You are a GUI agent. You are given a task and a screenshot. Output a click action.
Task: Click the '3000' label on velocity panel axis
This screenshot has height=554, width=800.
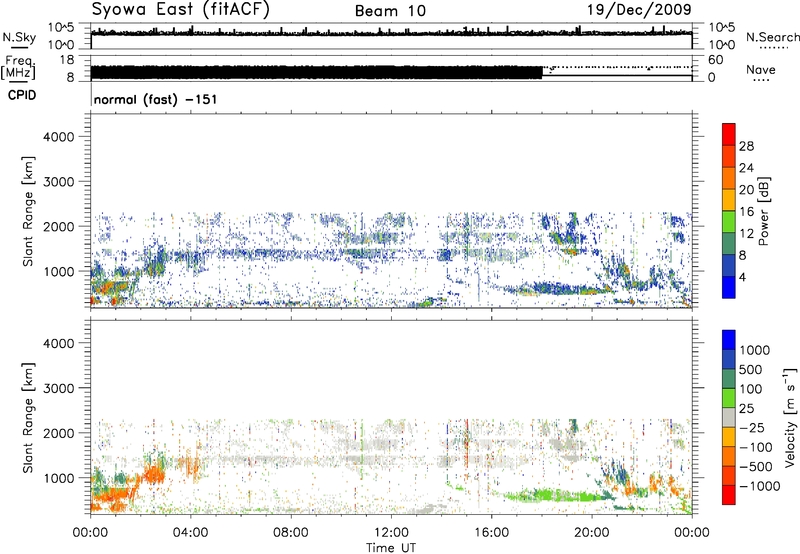click(x=59, y=388)
